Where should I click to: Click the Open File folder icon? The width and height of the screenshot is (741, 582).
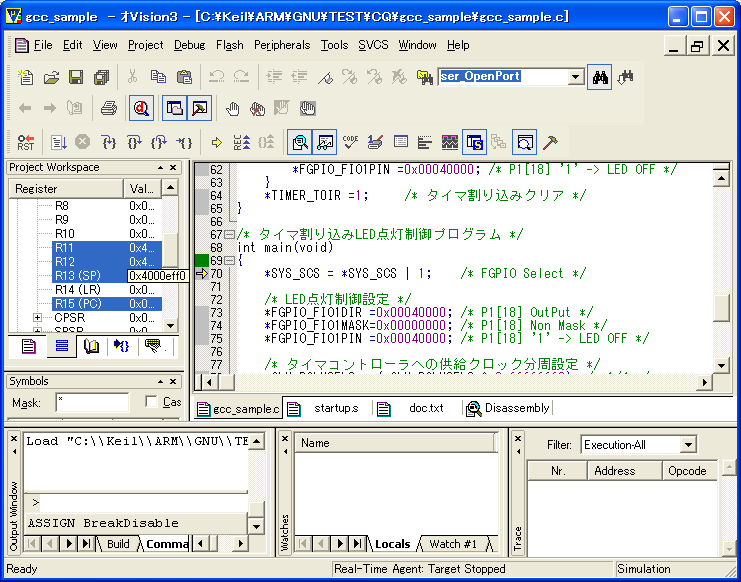tap(51, 77)
